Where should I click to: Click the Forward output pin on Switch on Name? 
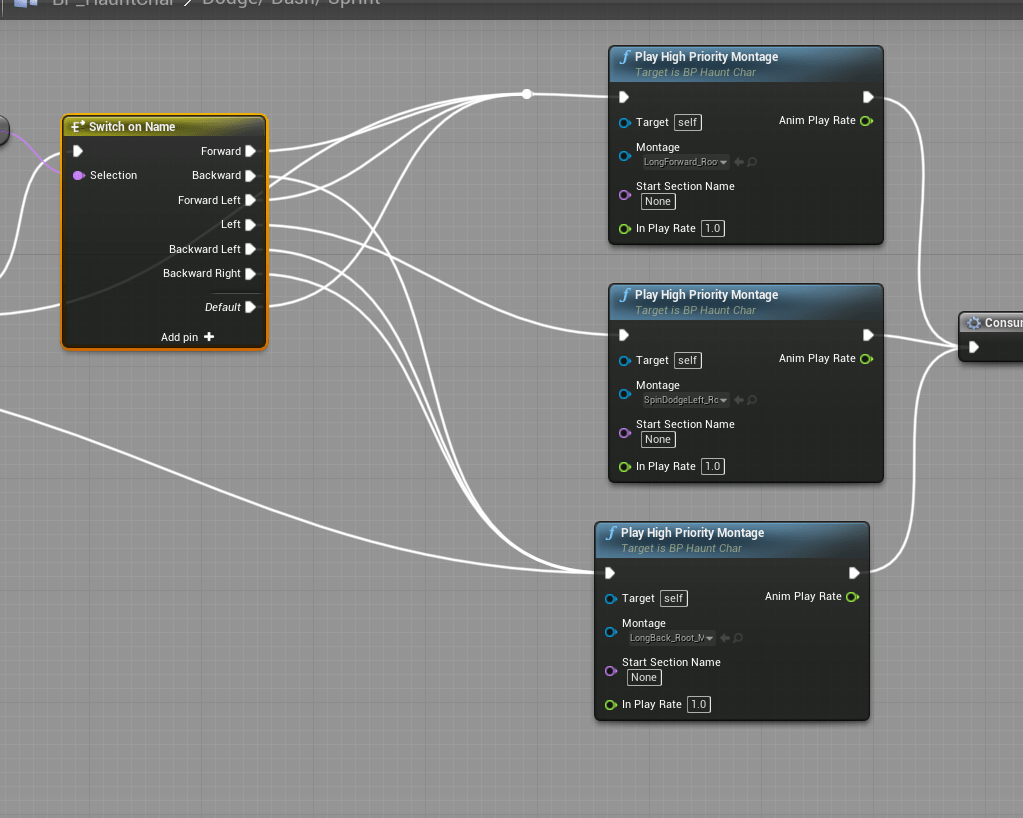[250, 151]
